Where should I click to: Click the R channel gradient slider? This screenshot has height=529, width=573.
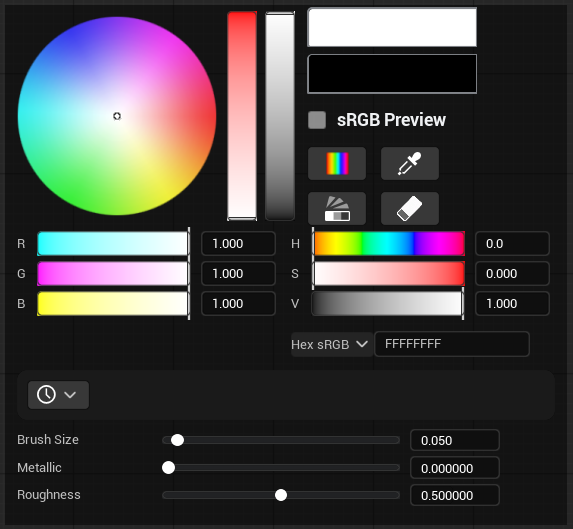pyautogui.click(x=113, y=243)
